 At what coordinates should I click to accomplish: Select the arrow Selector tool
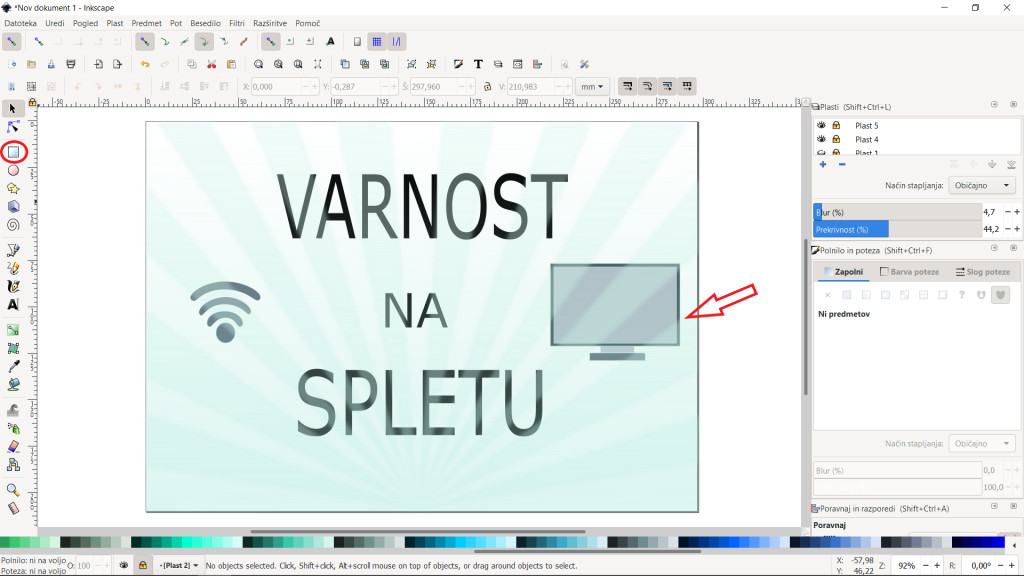pos(12,108)
